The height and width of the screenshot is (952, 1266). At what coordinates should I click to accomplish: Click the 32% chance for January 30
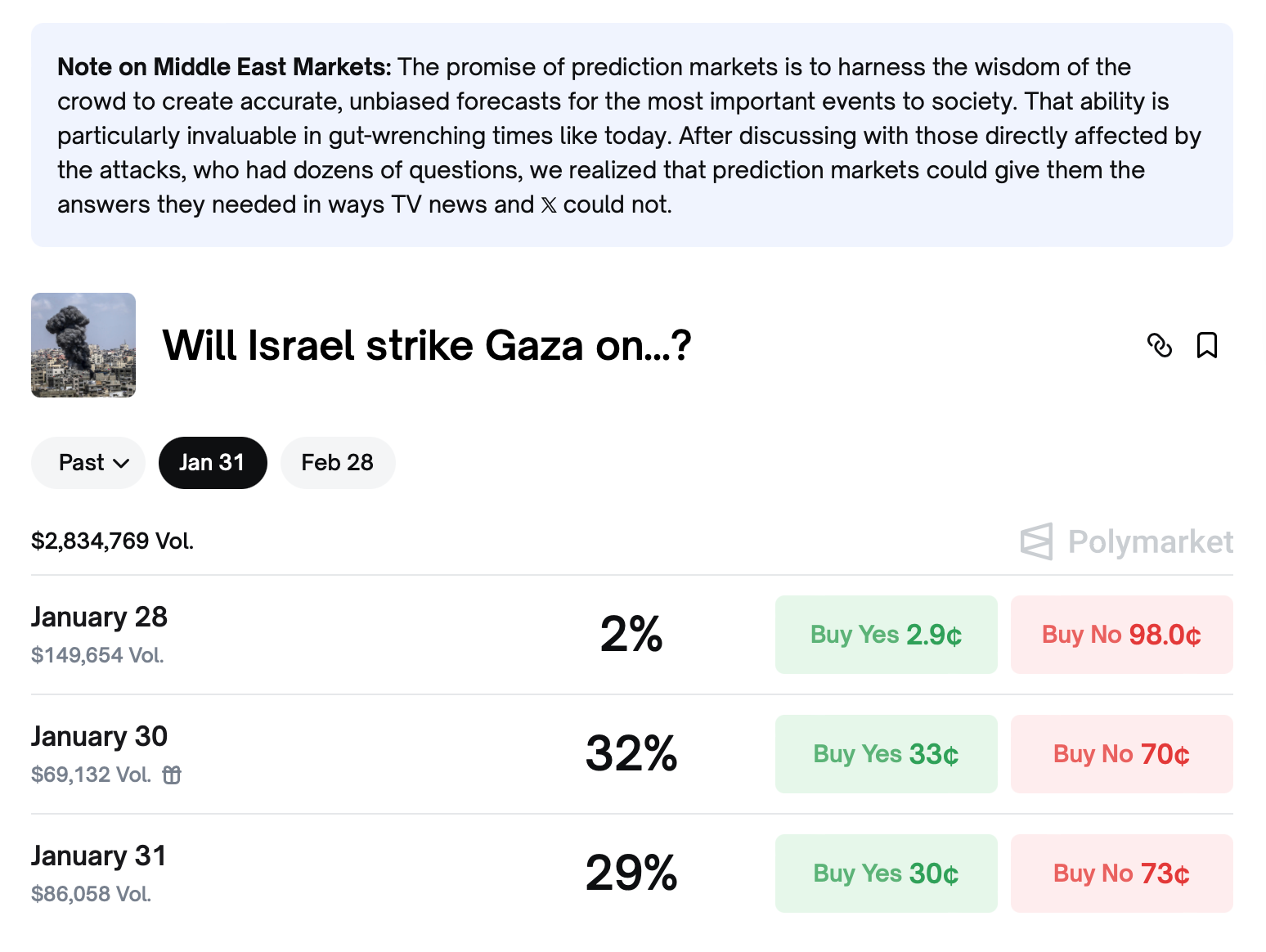tap(631, 754)
